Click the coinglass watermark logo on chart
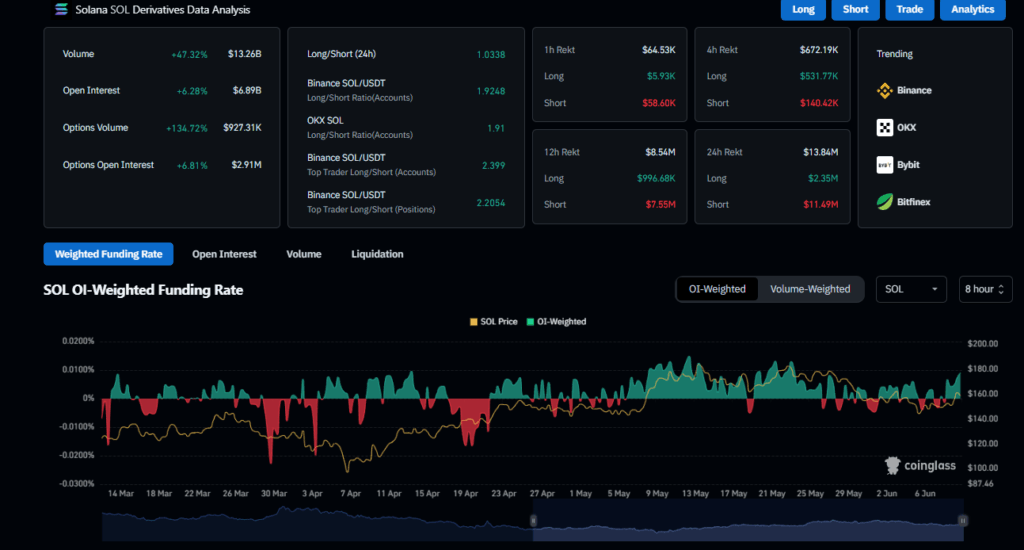The height and width of the screenshot is (550, 1024). [921, 465]
